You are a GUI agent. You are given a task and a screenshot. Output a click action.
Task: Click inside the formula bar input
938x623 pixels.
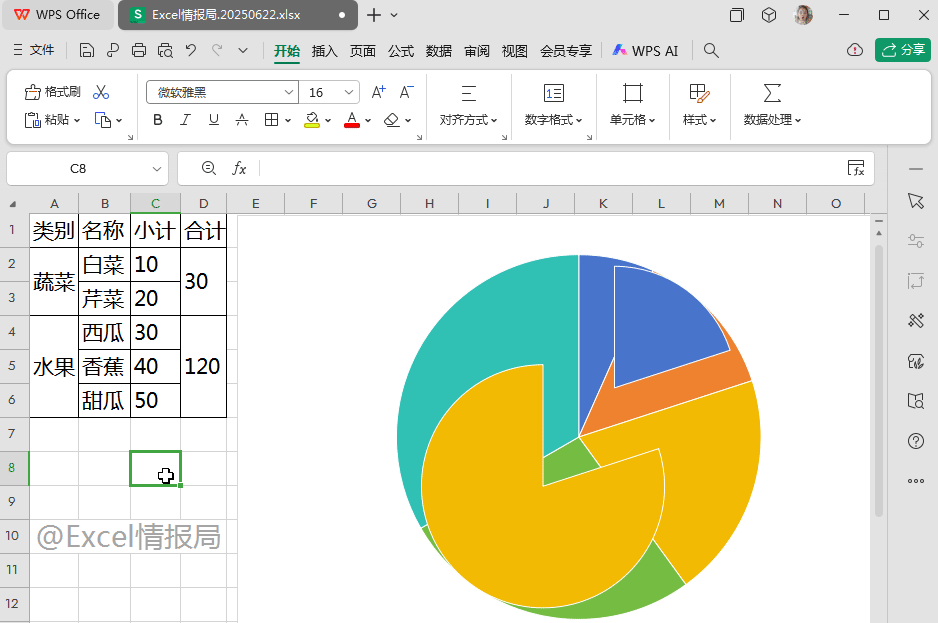550,169
